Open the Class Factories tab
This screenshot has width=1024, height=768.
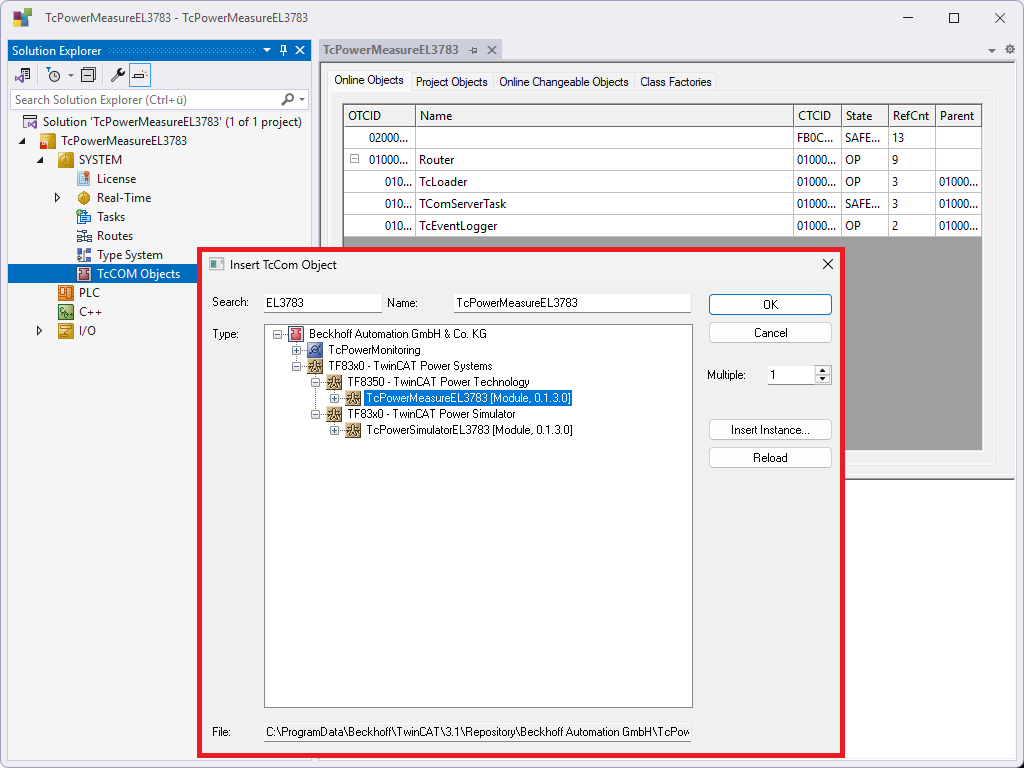click(675, 82)
